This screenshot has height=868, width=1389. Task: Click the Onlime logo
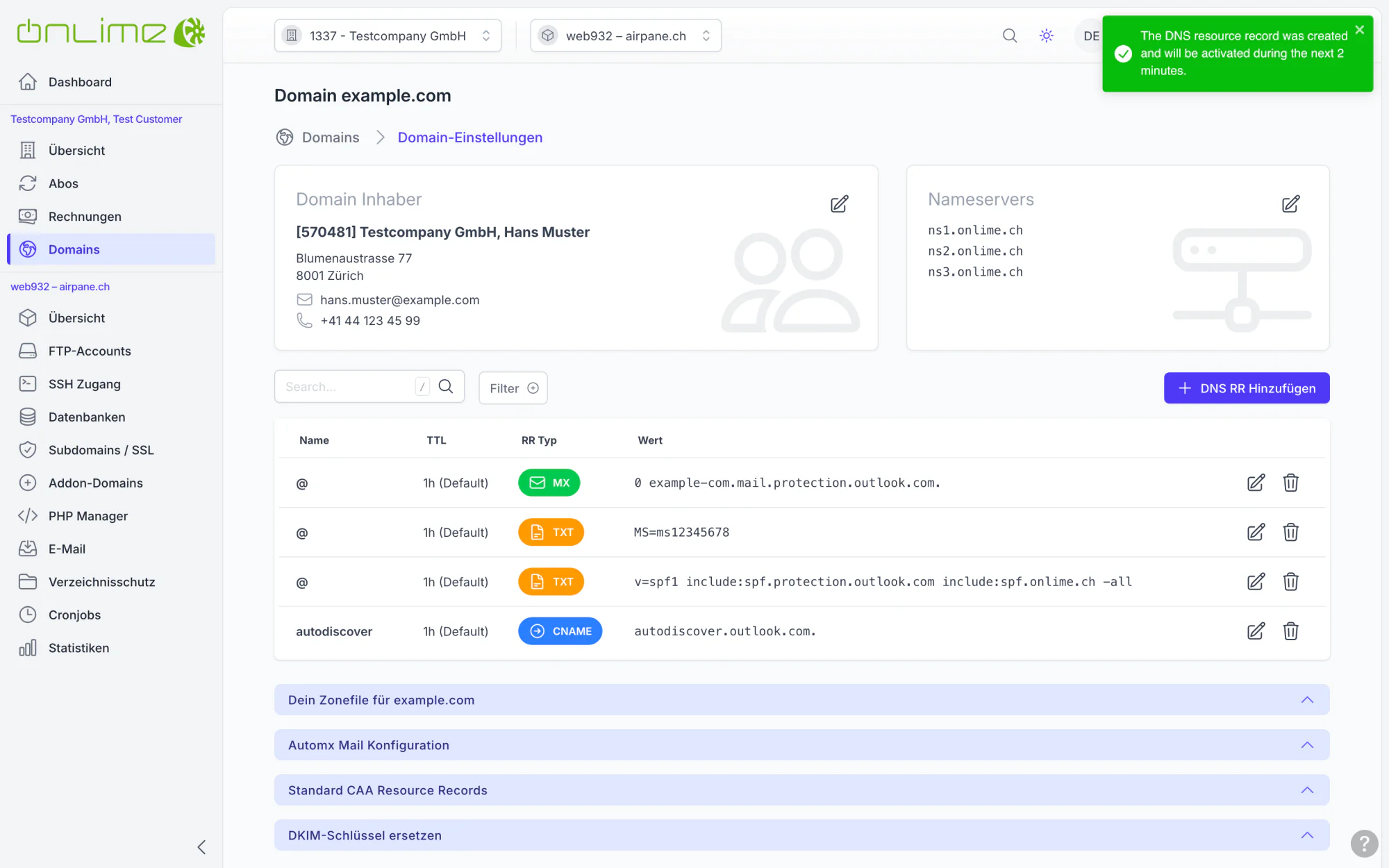pos(111,32)
